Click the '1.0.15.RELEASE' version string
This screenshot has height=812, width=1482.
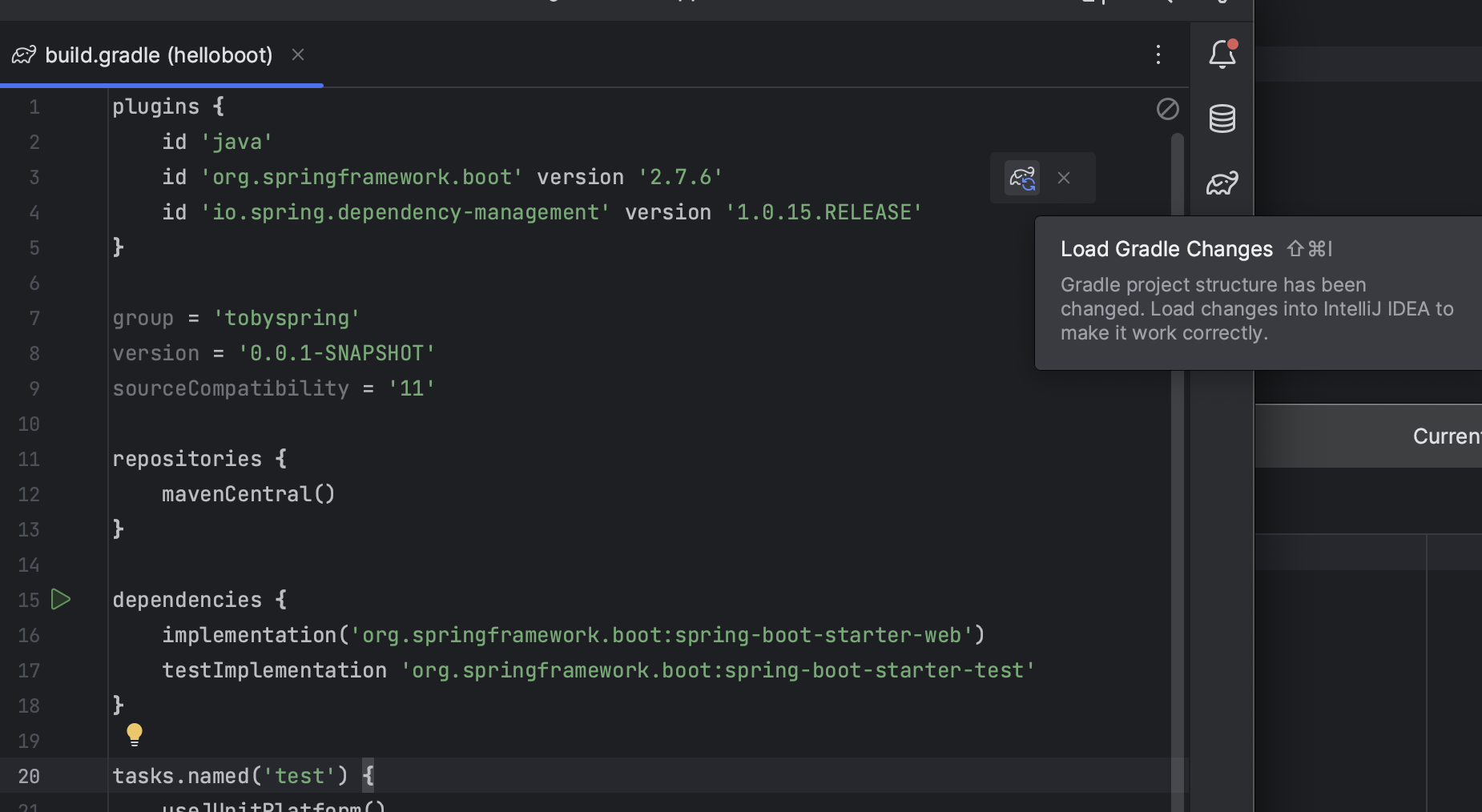point(824,212)
